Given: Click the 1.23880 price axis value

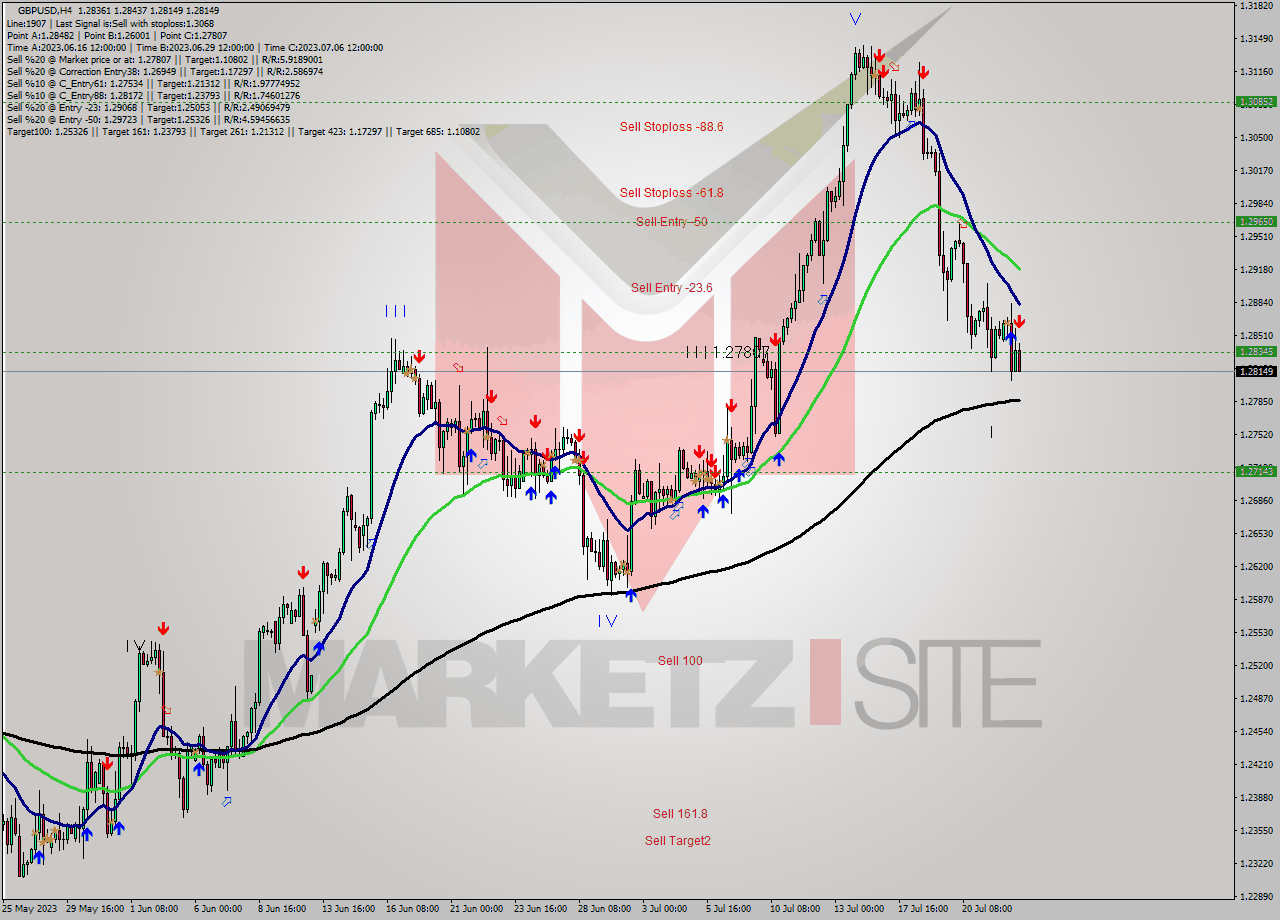Looking at the screenshot, I should 1255,798.
